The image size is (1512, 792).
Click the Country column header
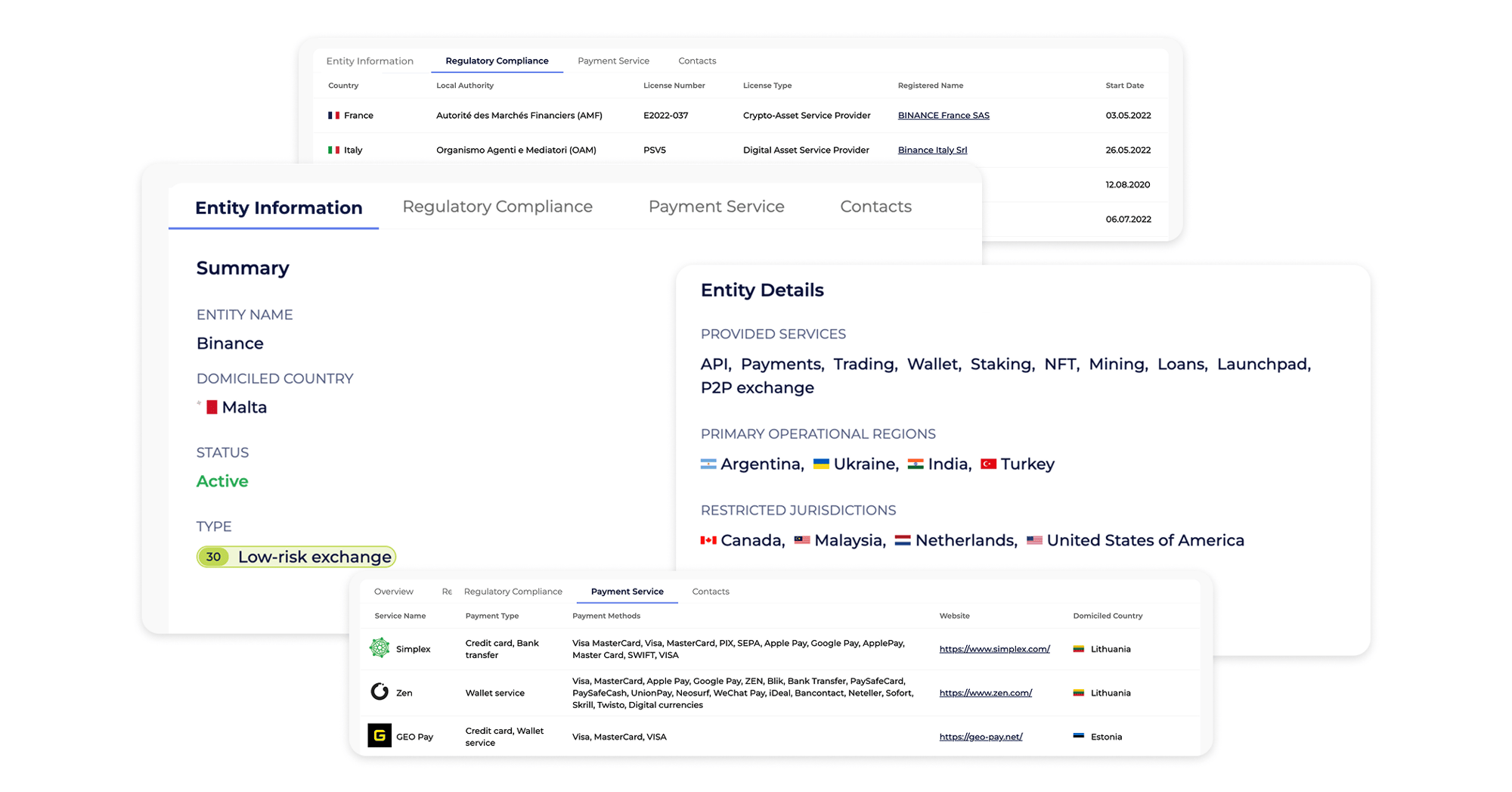(343, 85)
